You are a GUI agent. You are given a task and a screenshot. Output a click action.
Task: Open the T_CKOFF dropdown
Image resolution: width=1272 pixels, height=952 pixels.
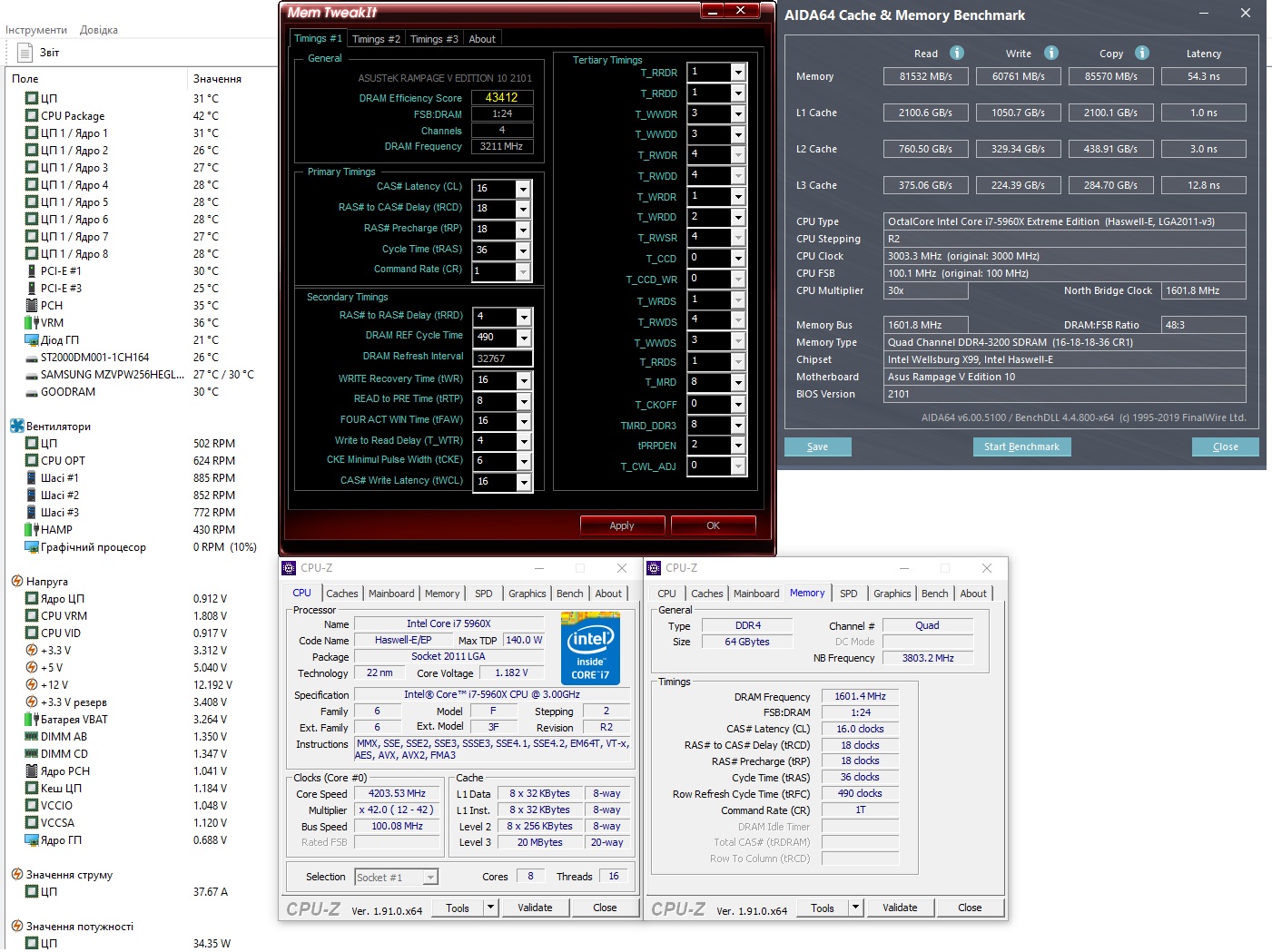point(738,405)
